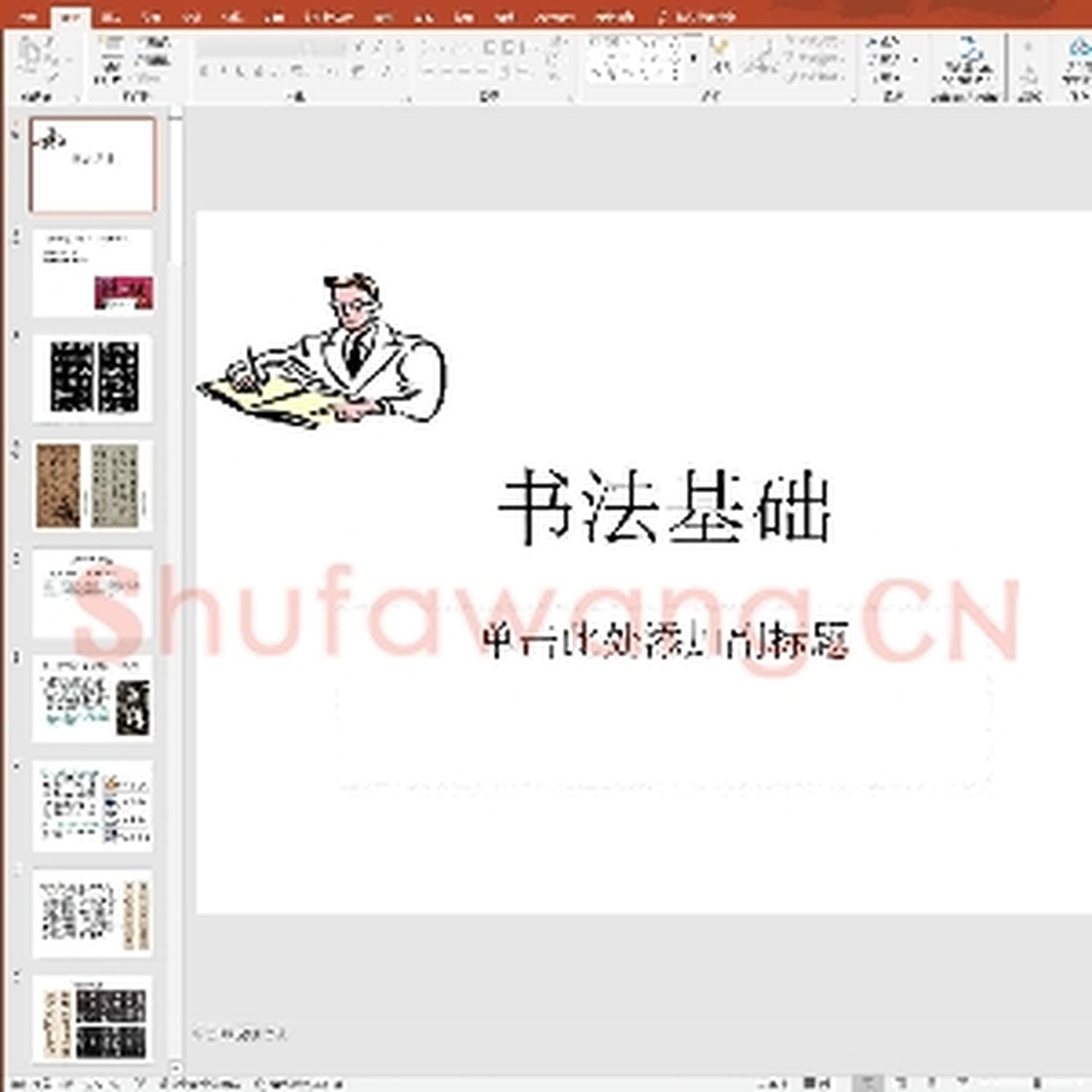Toggle Justify paragraph alignment

point(483,71)
